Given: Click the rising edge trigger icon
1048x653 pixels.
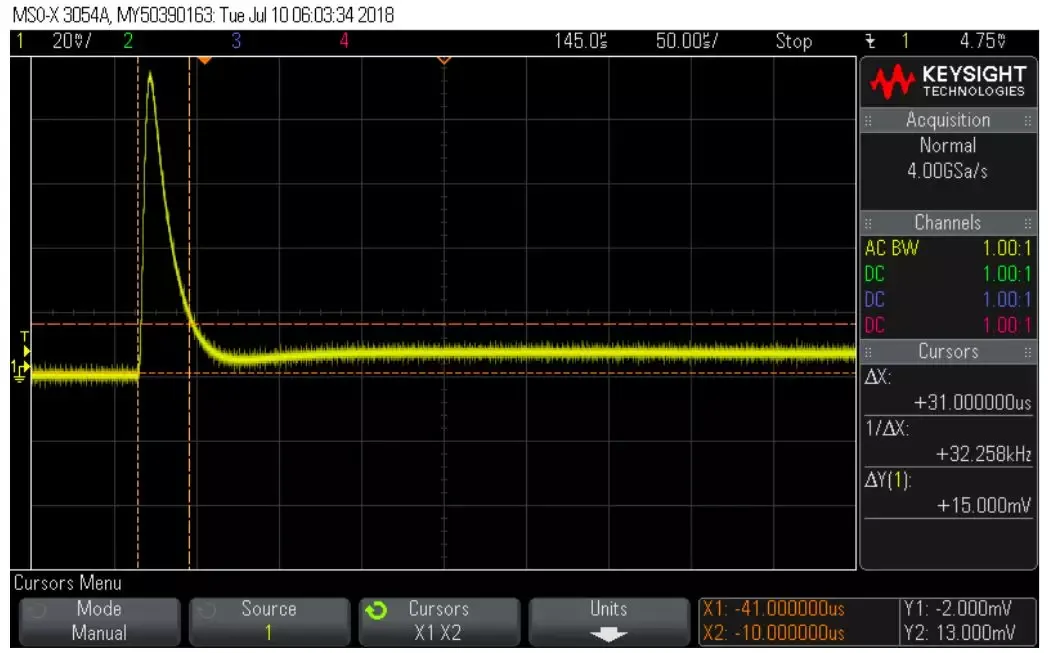Looking at the screenshot, I should (870, 41).
